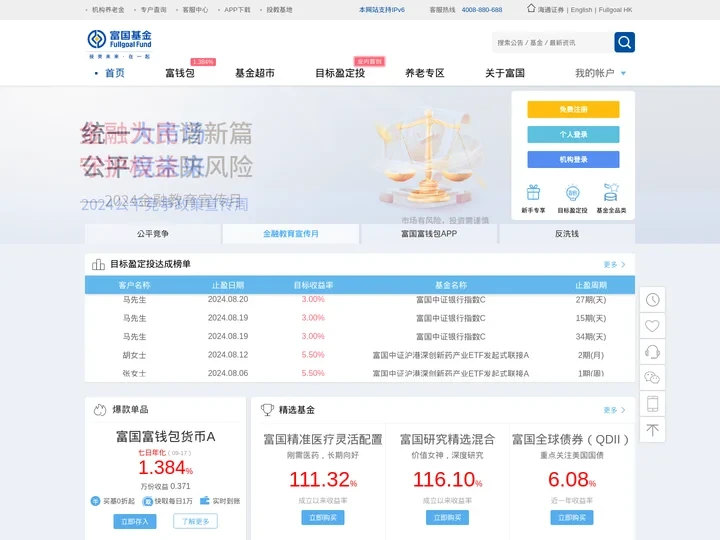Click the 机构登录 button
Image resolution: width=720 pixels, height=540 pixels.
tap(573, 159)
